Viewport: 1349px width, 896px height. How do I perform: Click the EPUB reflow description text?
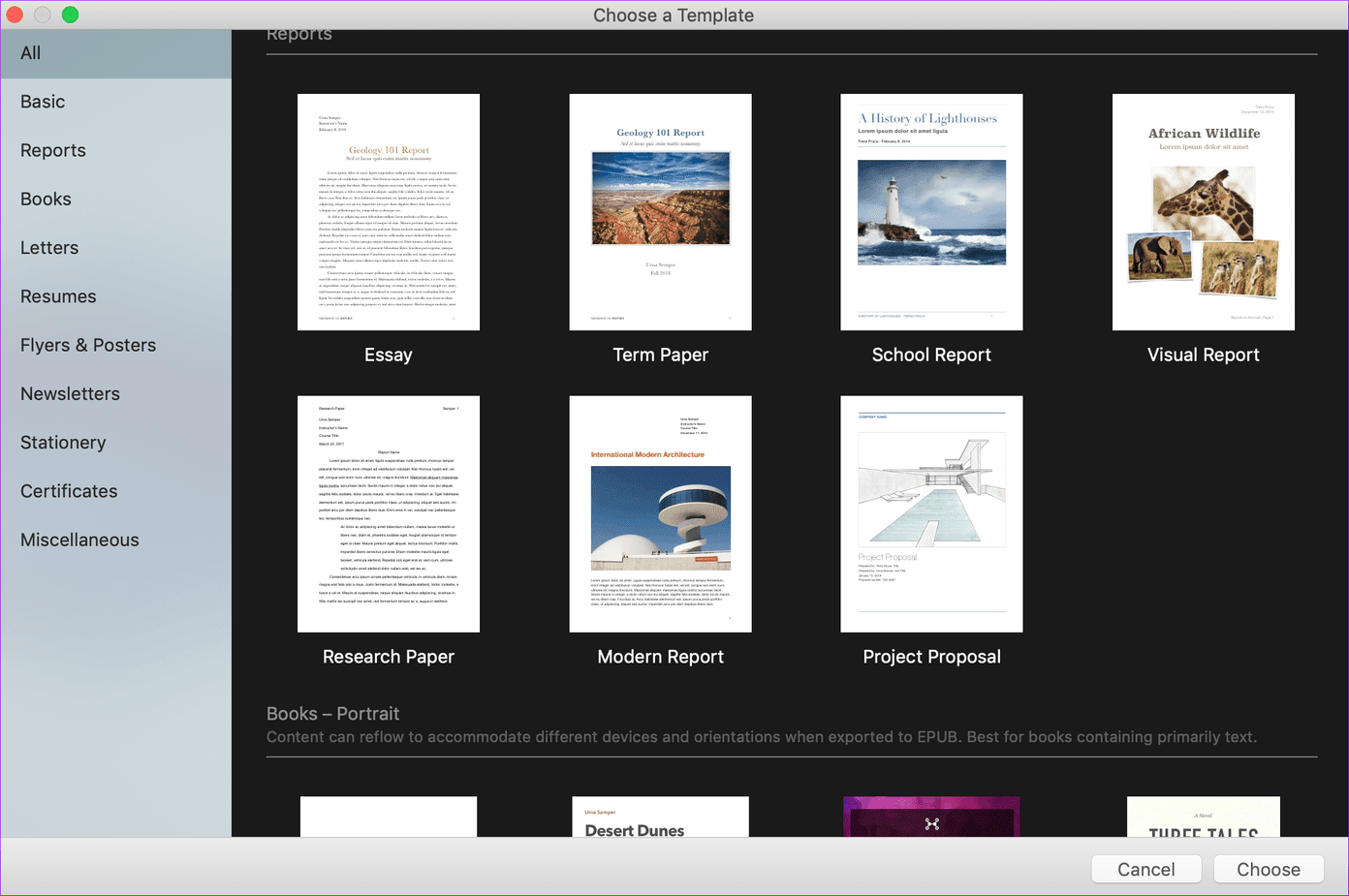click(x=762, y=737)
